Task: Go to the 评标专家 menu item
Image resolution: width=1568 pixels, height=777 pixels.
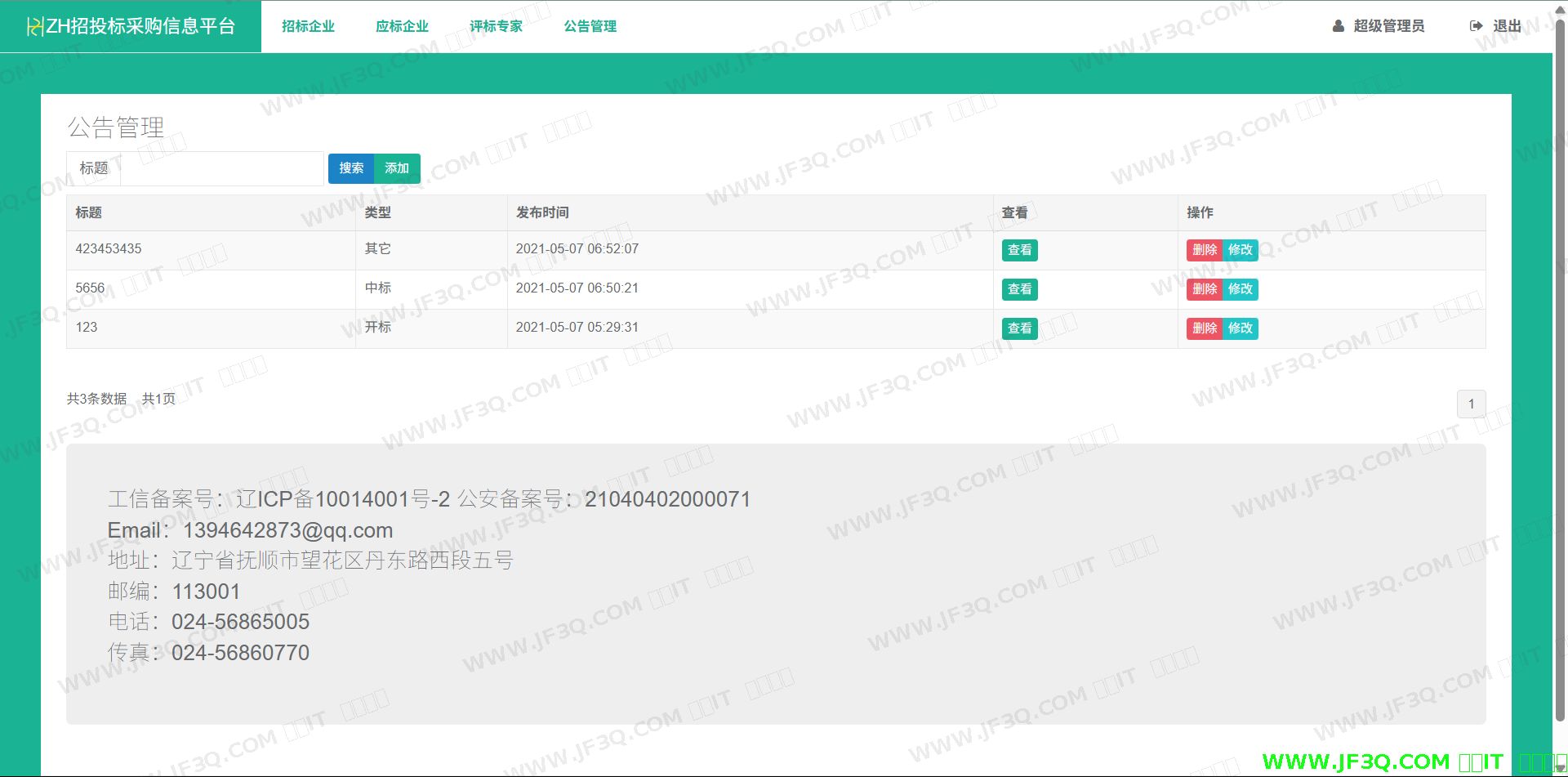Action: coord(496,26)
